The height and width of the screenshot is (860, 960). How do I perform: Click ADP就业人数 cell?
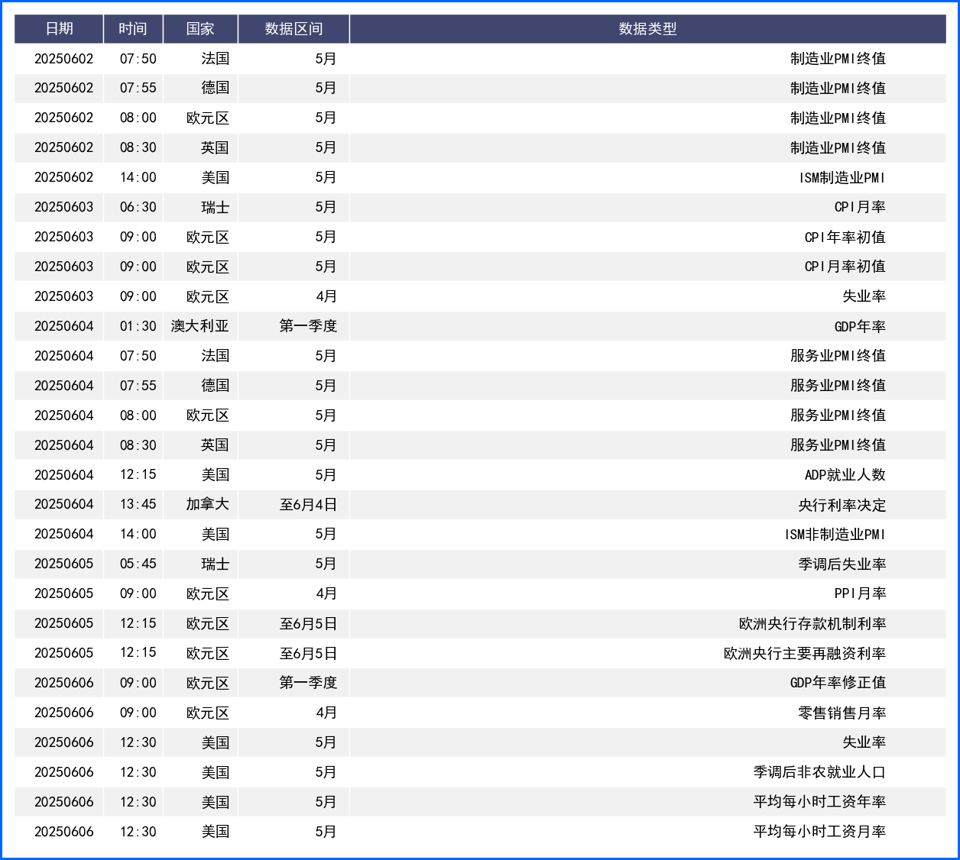845,474
